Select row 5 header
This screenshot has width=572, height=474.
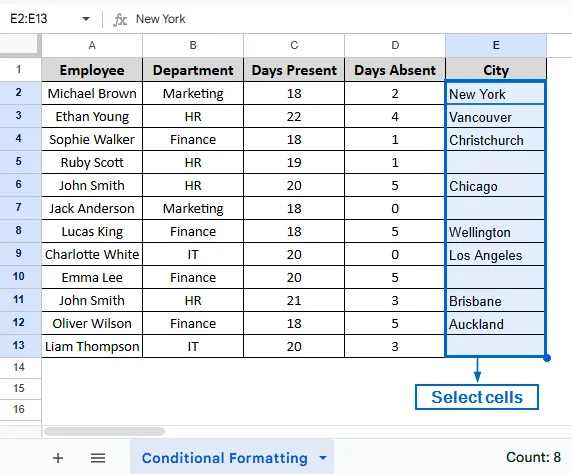click(20, 162)
